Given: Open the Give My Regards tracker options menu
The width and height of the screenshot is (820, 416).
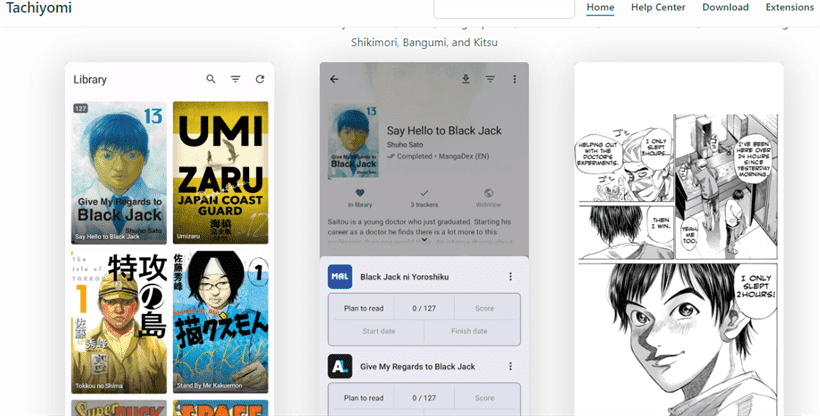Looking at the screenshot, I should pyautogui.click(x=510, y=366).
